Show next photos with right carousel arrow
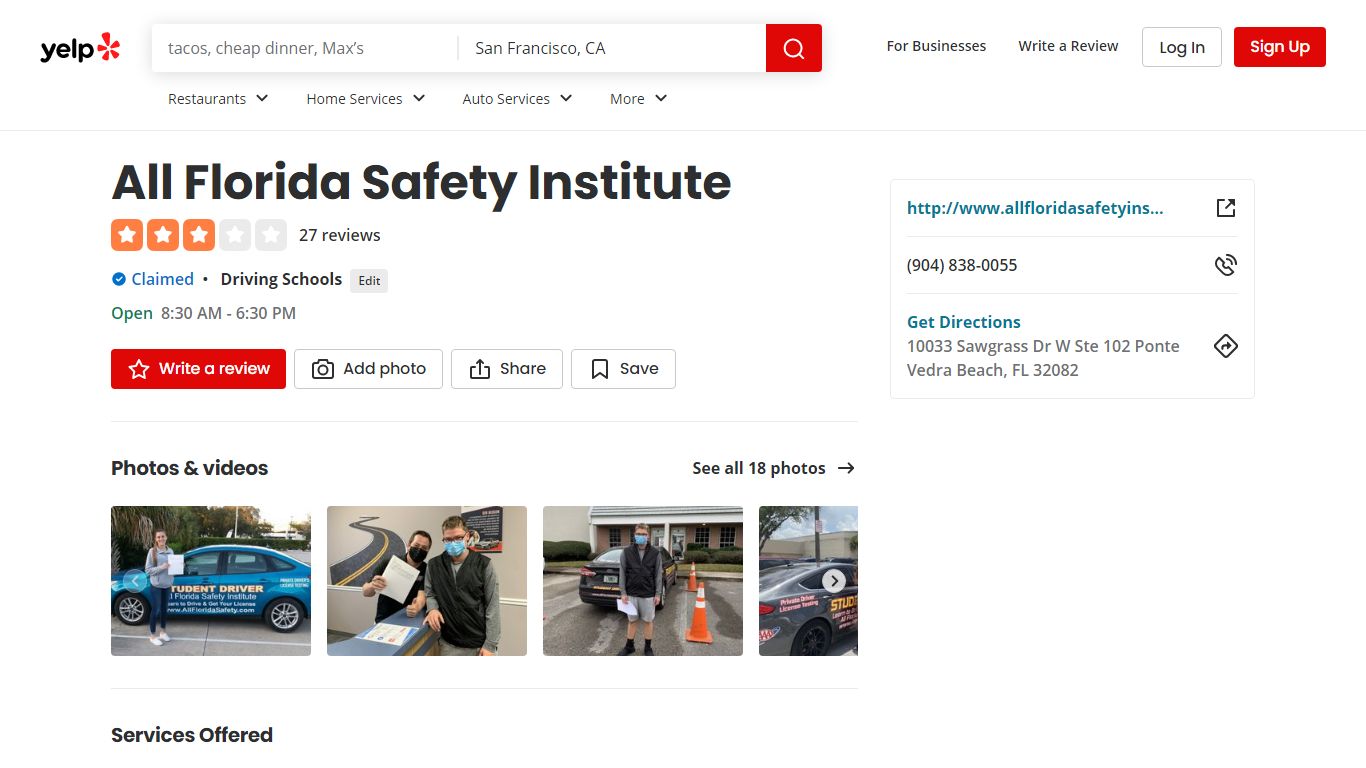 pyautogui.click(x=834, y=581)
